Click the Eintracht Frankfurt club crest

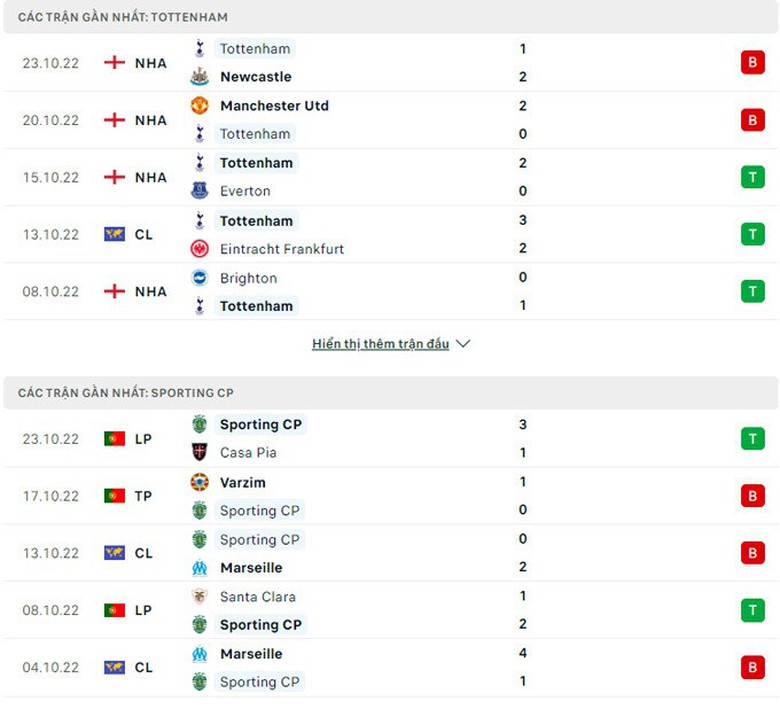pyautogui.click(x=199, y=249)
